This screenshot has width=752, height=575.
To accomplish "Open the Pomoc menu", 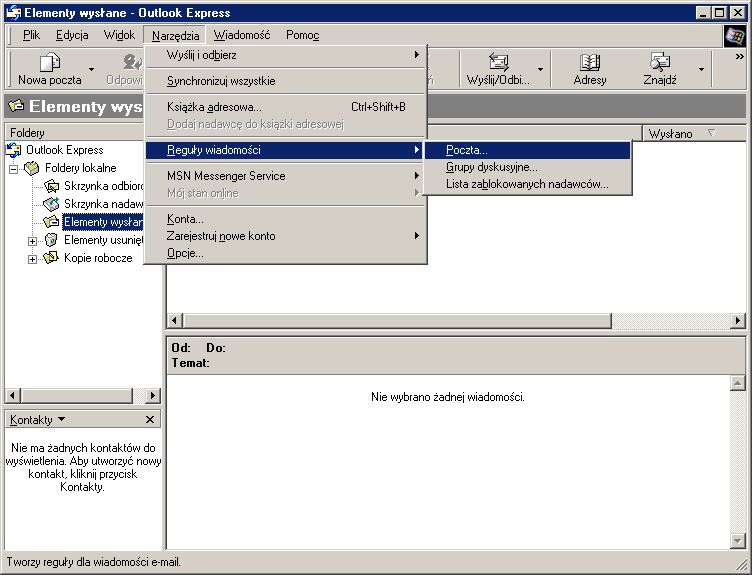I will (302, 35).
